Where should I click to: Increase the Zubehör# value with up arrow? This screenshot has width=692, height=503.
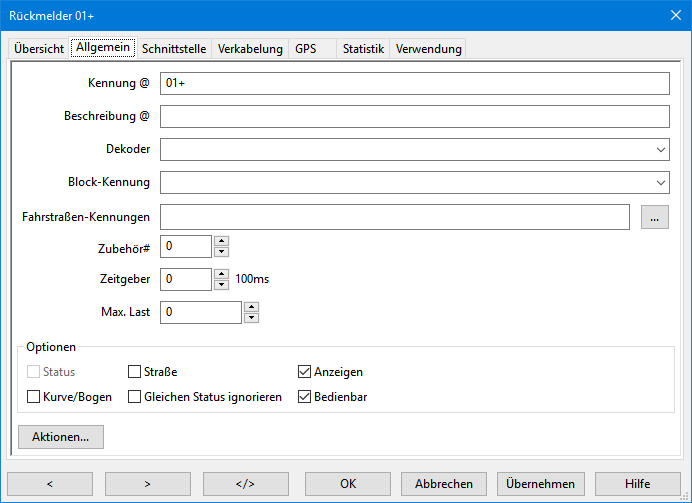click(x=222, y=241)
